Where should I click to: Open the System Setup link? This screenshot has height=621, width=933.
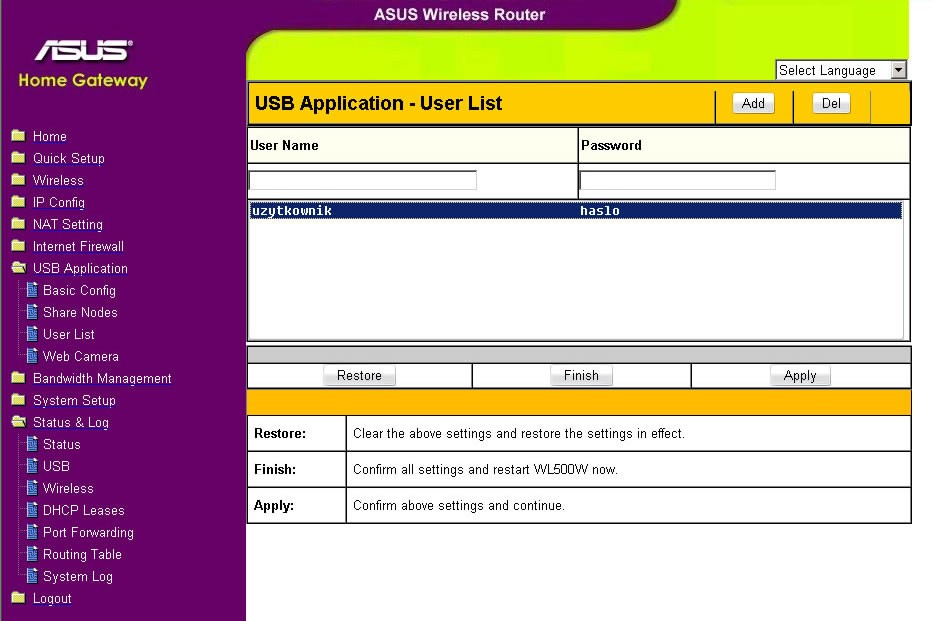tap(74, 400)
